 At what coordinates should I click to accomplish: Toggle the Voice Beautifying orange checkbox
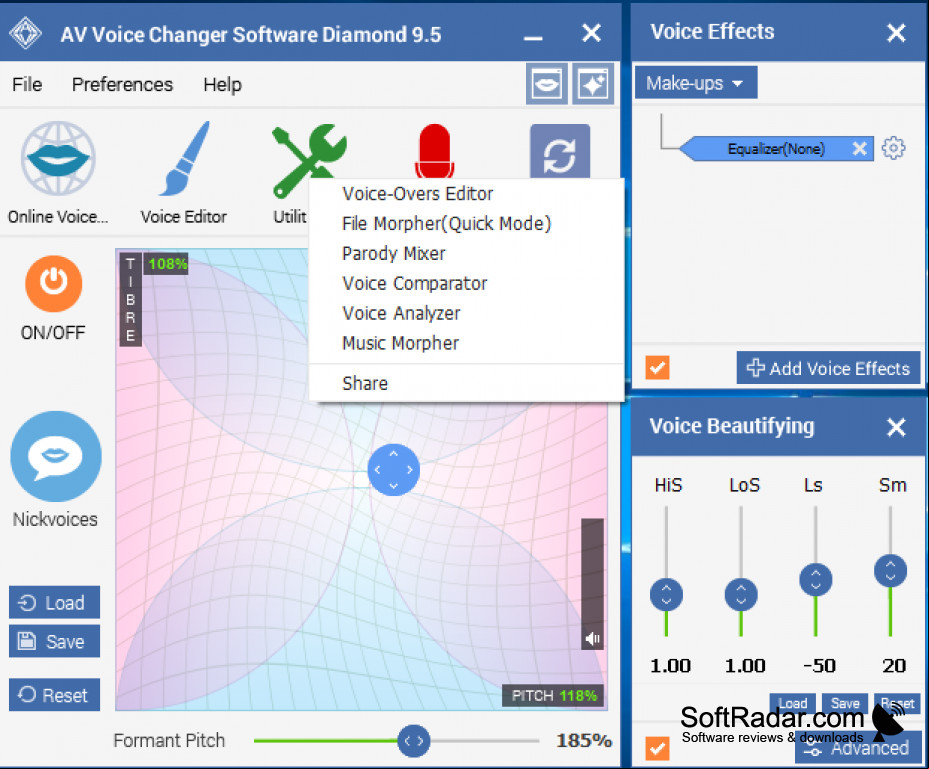pyautogui.click(x=658, y=748)
